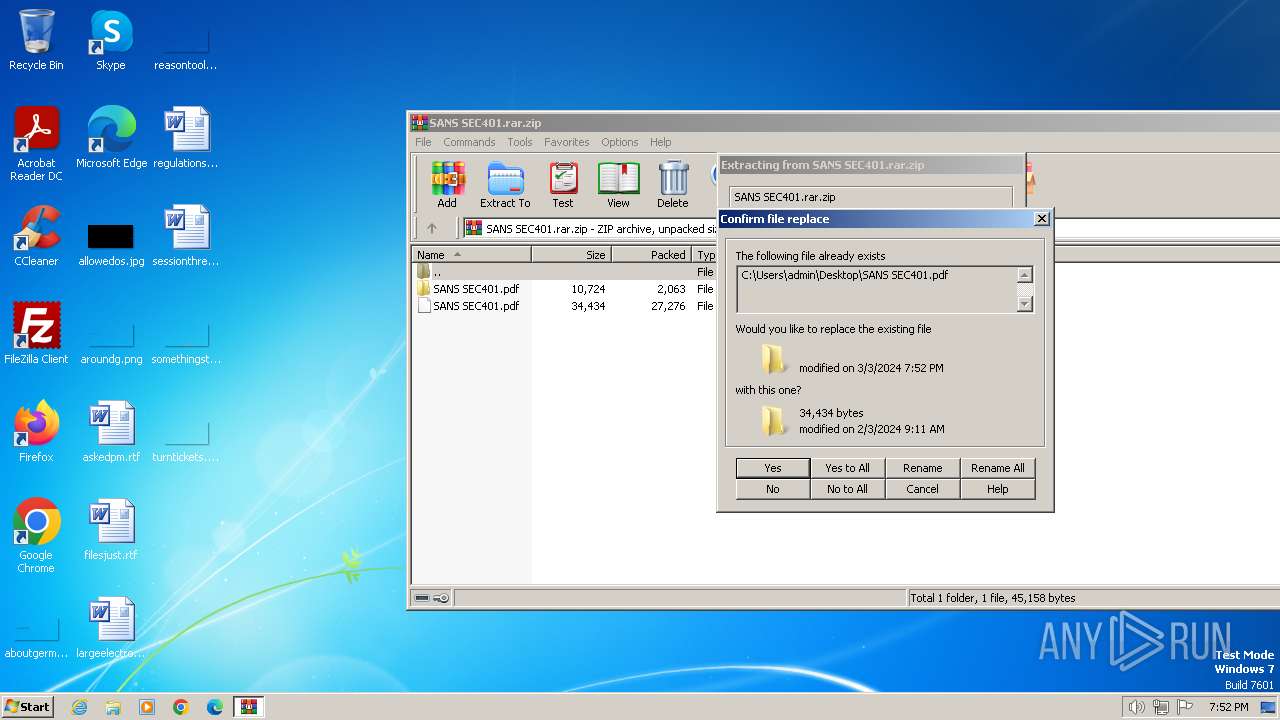This screenshot has height=720, width=1280.
Task: Sort the archive list by Name column
Action: pyautogui.click(x=471, y=255)
